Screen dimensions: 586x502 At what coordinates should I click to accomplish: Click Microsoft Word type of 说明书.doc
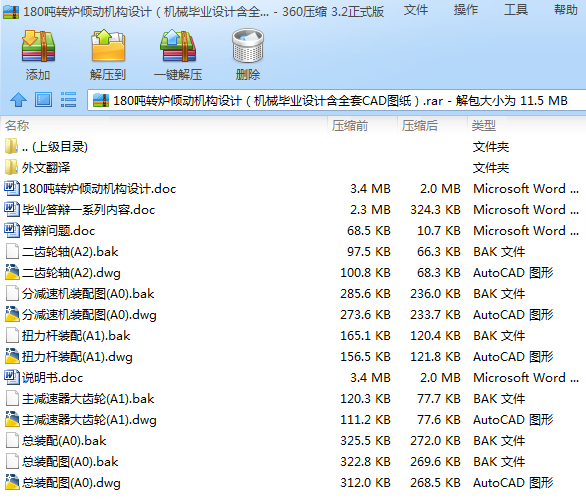526,378
